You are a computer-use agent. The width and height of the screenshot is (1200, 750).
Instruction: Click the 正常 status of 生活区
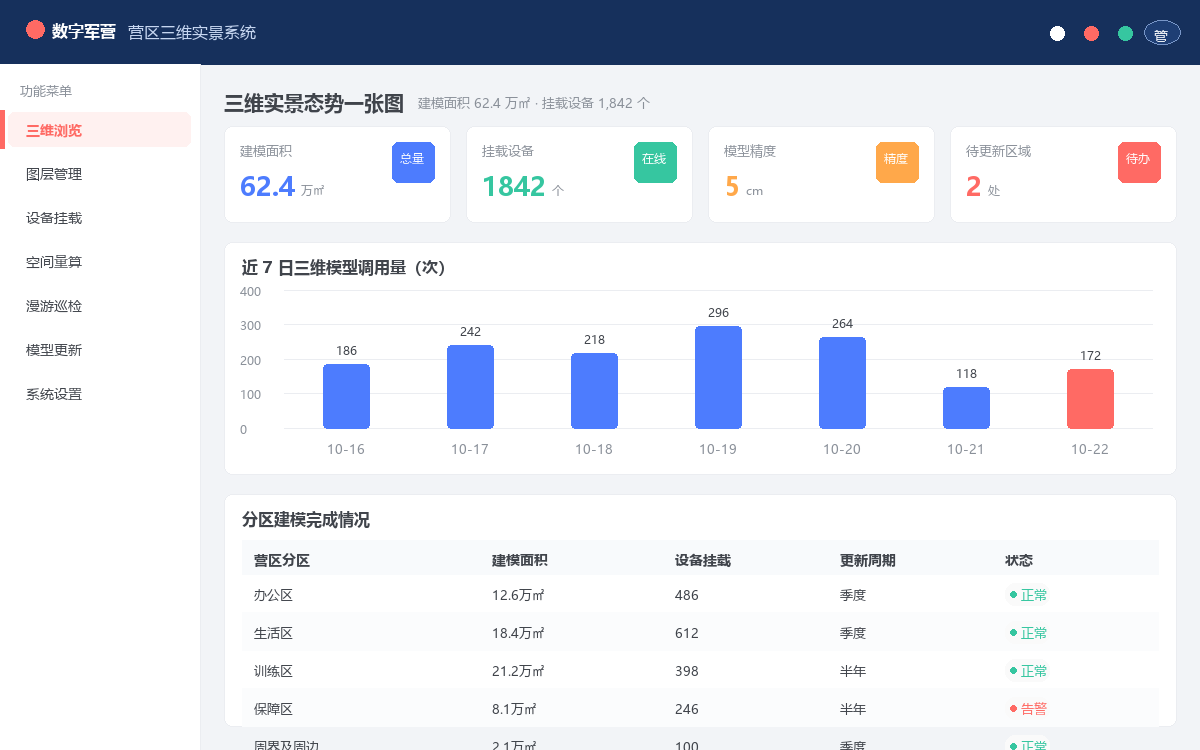[x=1029, y=633]
